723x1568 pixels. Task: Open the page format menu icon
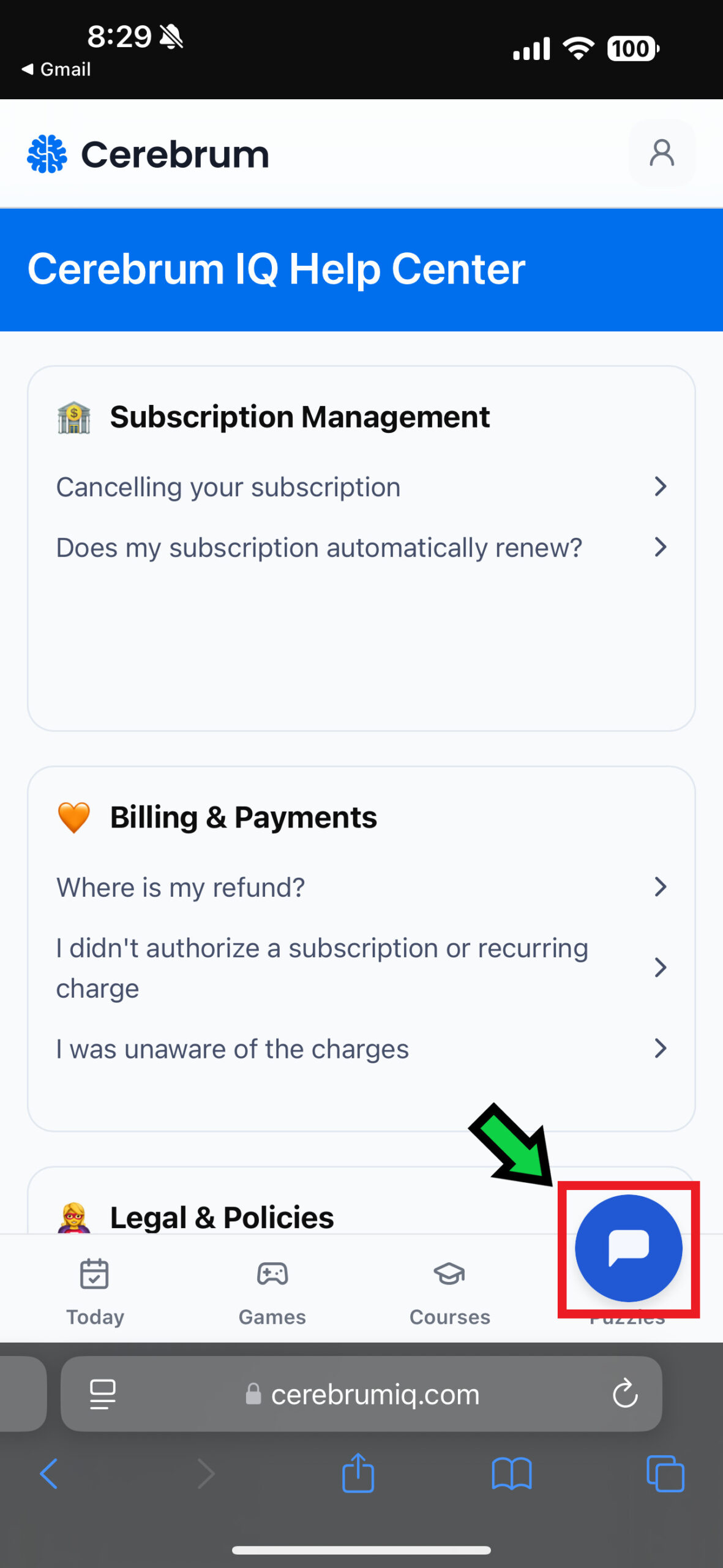[103, 1394]
